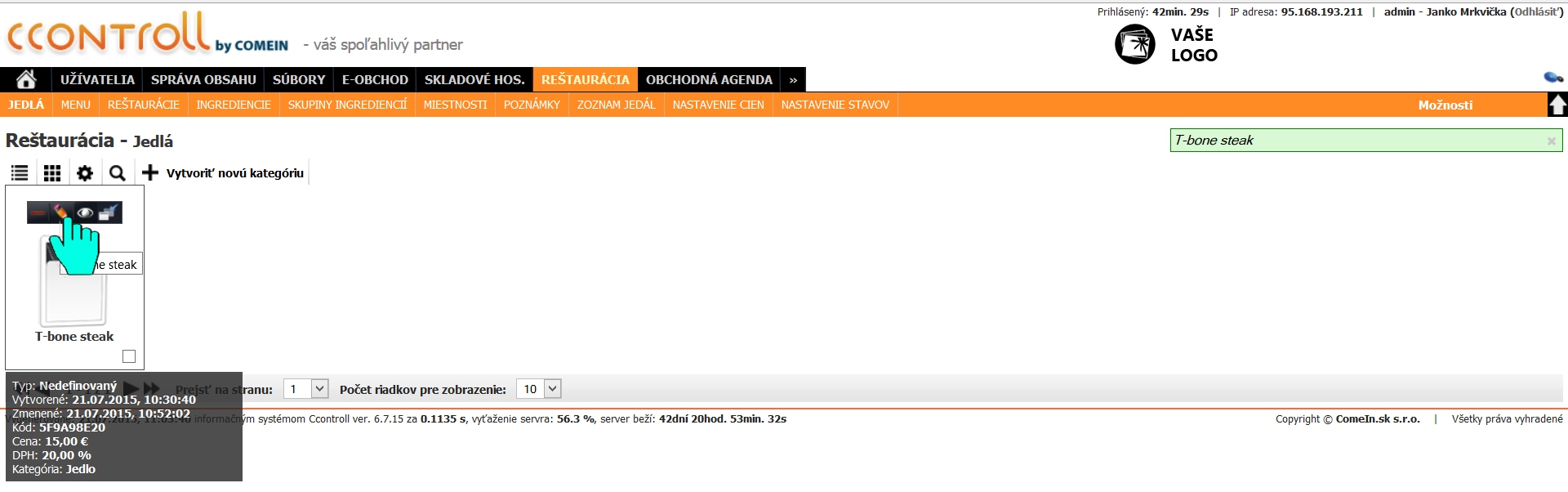Click the Odhlásiť logout link

coord(1537,11)
